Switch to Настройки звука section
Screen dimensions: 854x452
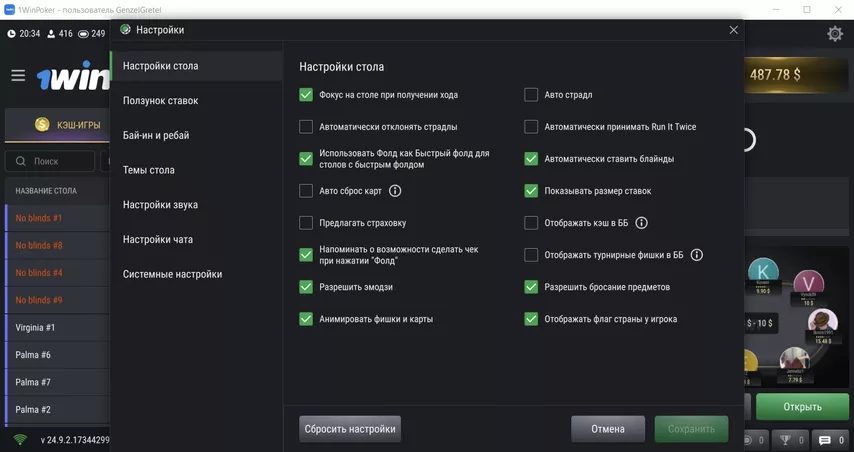click(x=160, y=205)
